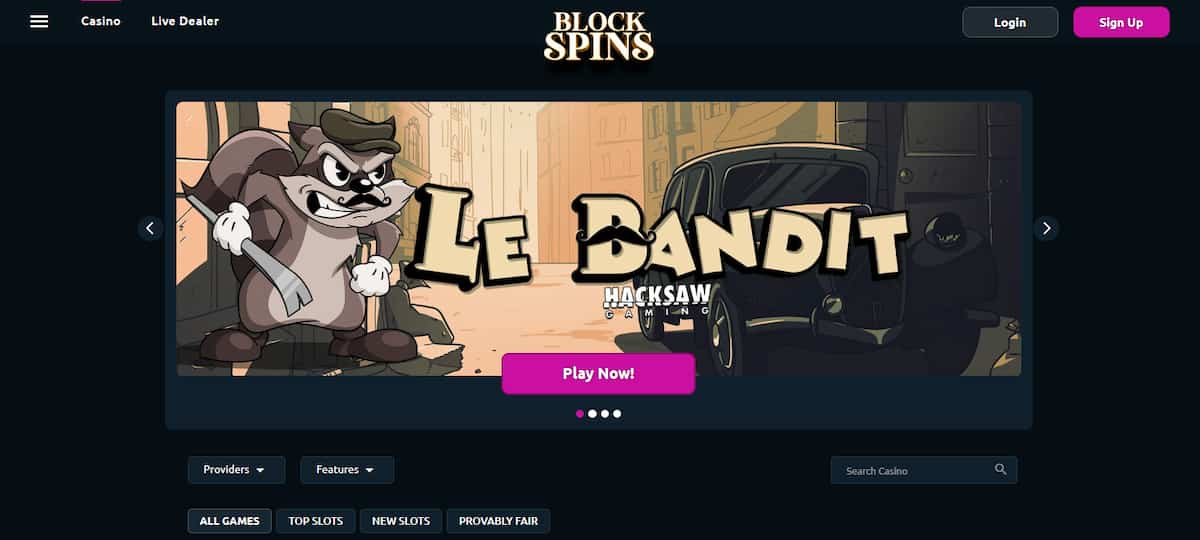Switch to the New Slots tab

pos(401,521)
